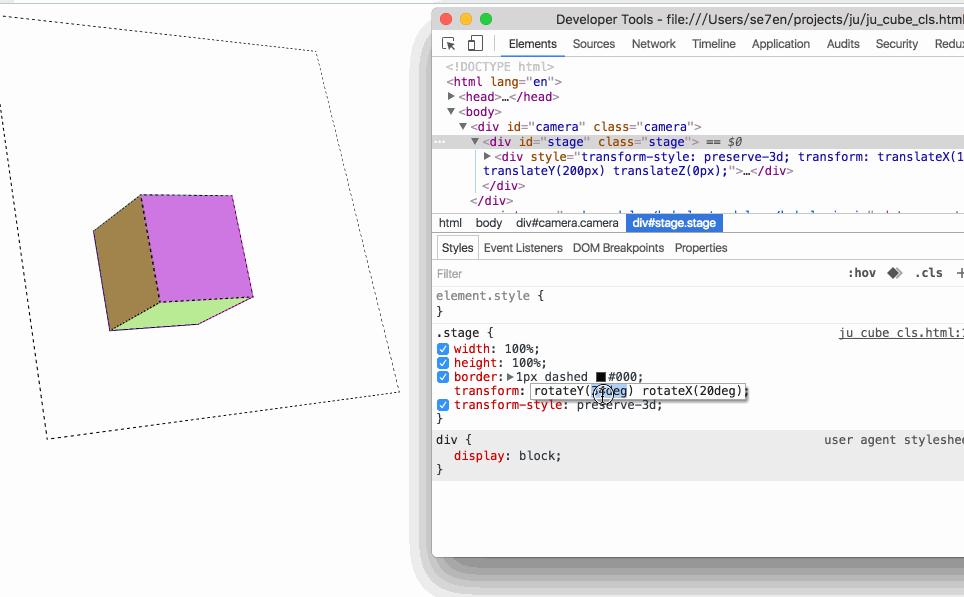
Task: Select the div#stage.stage breadcrumb
Action: click(673, 222)
